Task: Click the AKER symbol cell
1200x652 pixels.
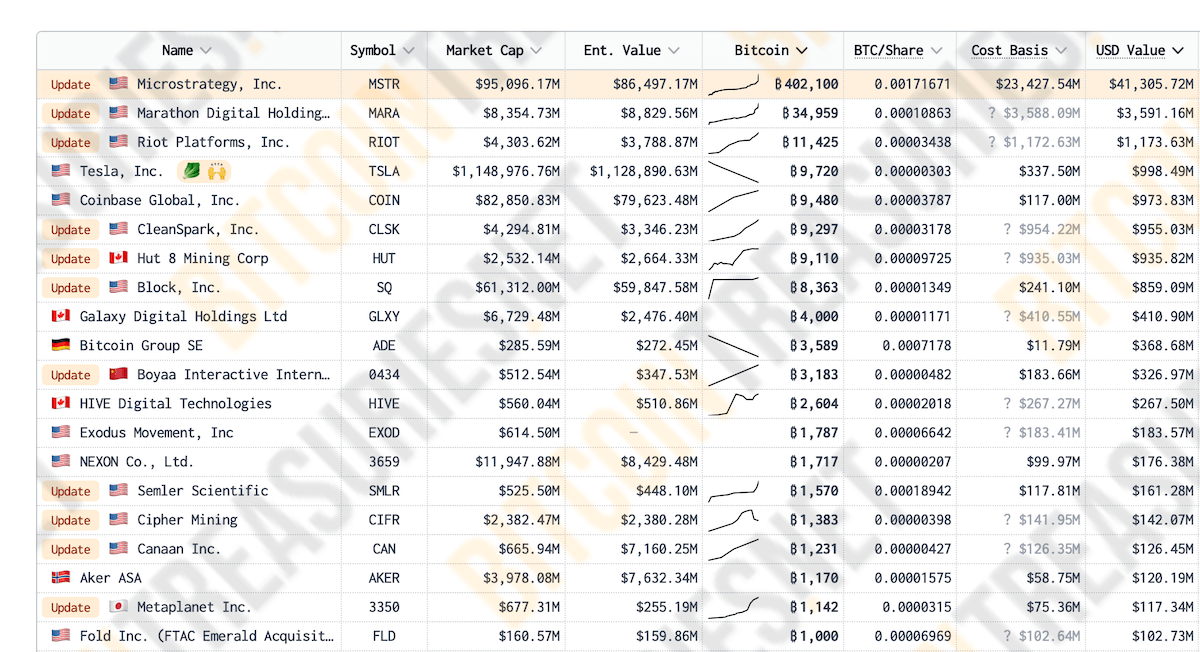Action: [x=384, y=577]
